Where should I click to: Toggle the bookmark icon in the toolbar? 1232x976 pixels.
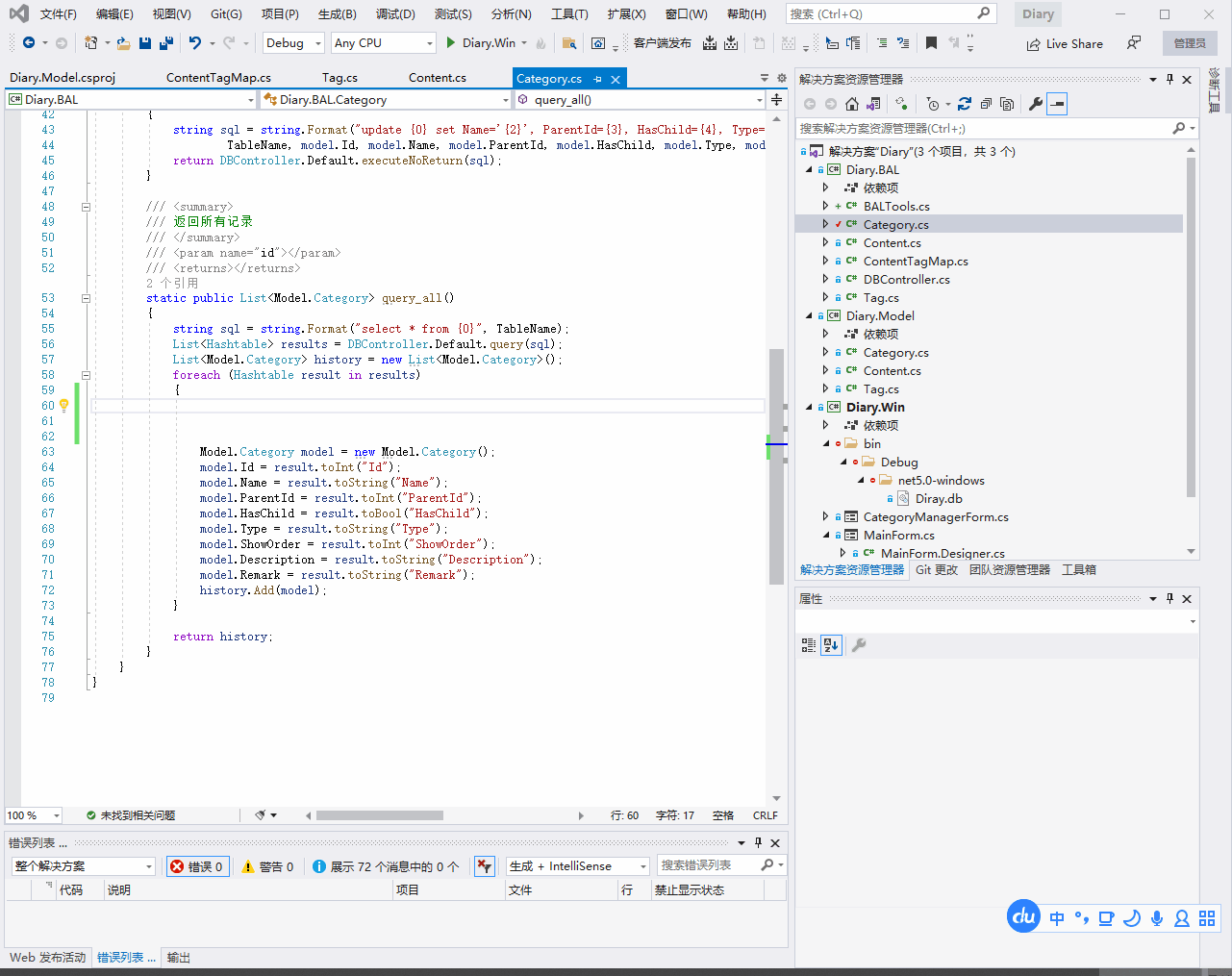pos(931,43)
